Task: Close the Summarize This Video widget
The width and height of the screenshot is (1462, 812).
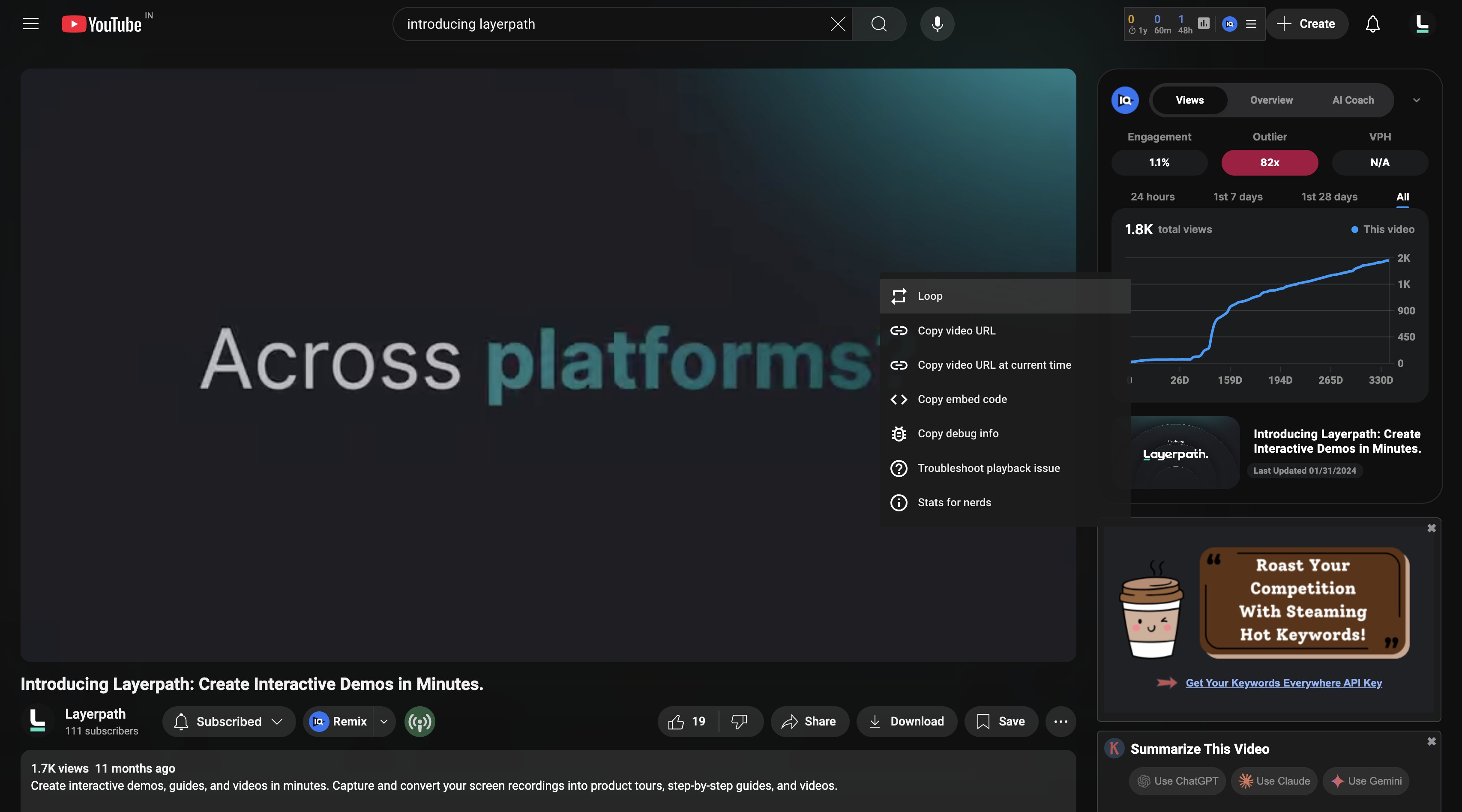Action: click(1431, 742)
